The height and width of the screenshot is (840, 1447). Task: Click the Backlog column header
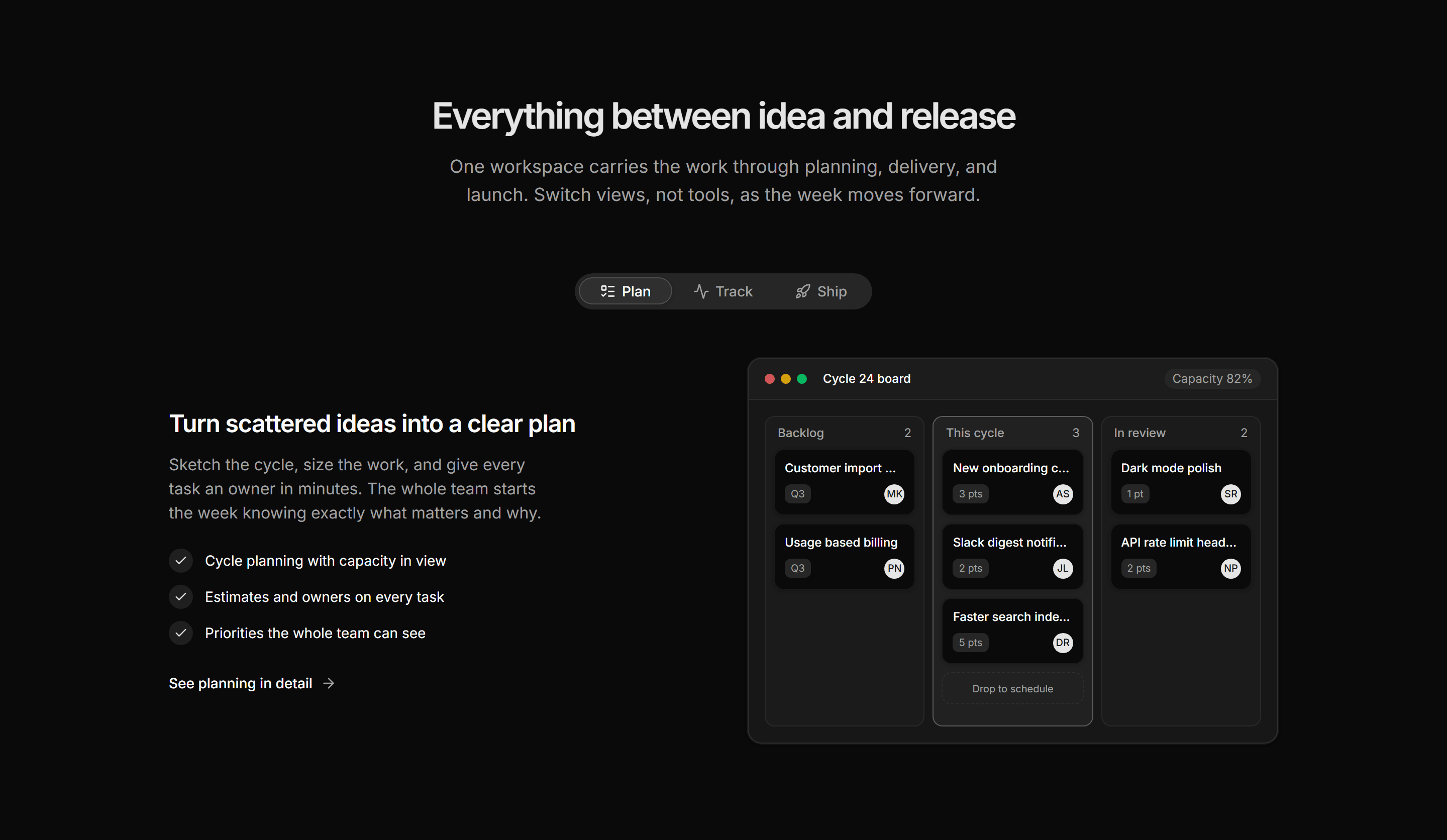[800, 433]
